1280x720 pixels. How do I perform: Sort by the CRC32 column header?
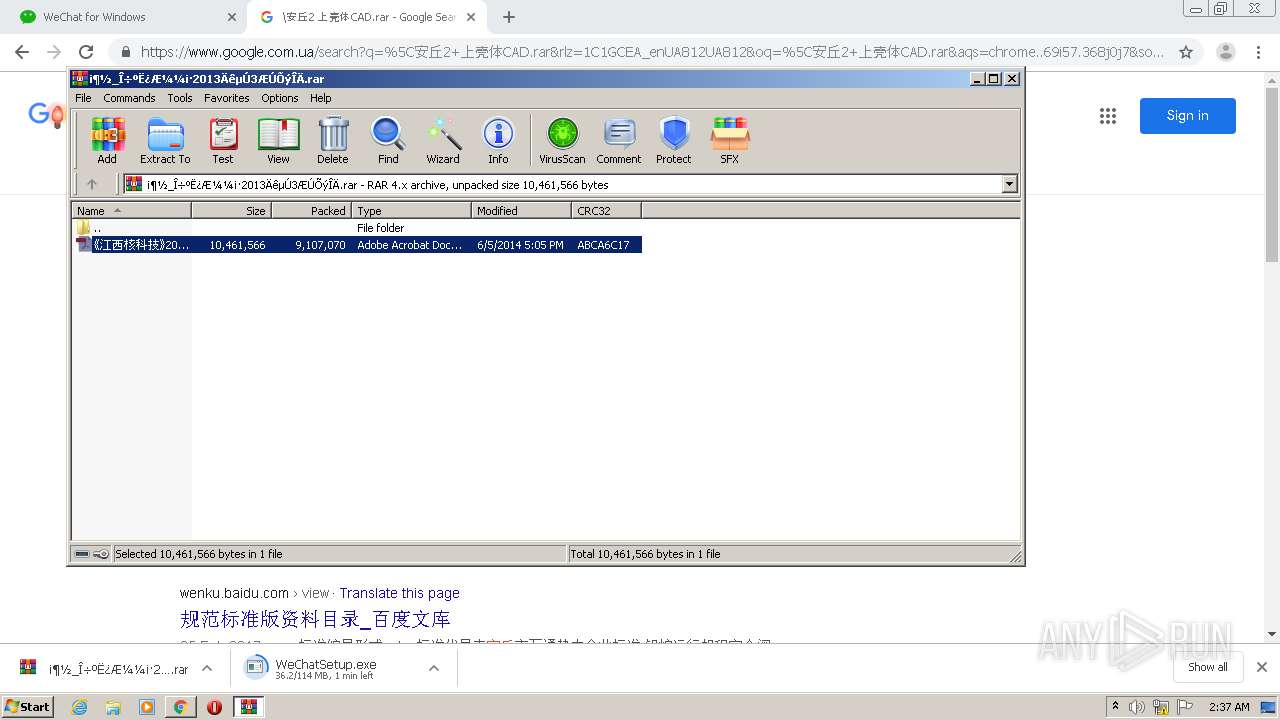(606, 210)
